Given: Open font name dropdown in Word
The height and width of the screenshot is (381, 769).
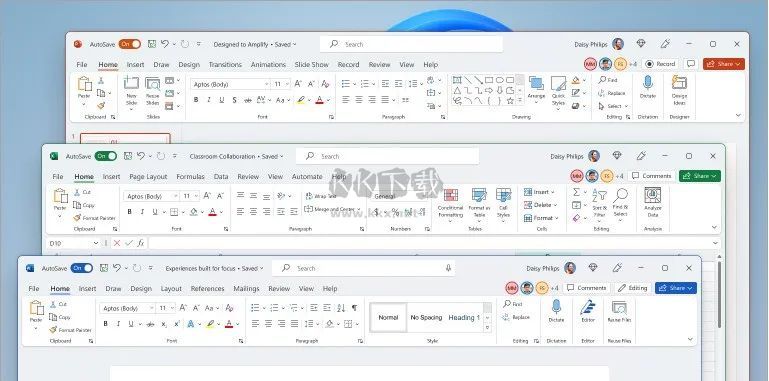Looking at the screenshot, I should click(x=151, y=308).
